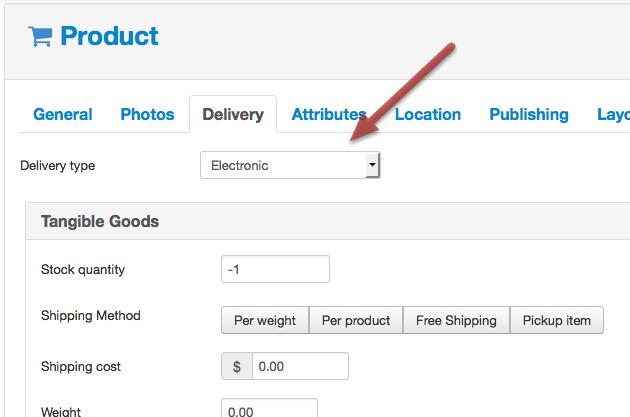
Task: Select Free Shipping option
Action: click(x=456, y=320)
